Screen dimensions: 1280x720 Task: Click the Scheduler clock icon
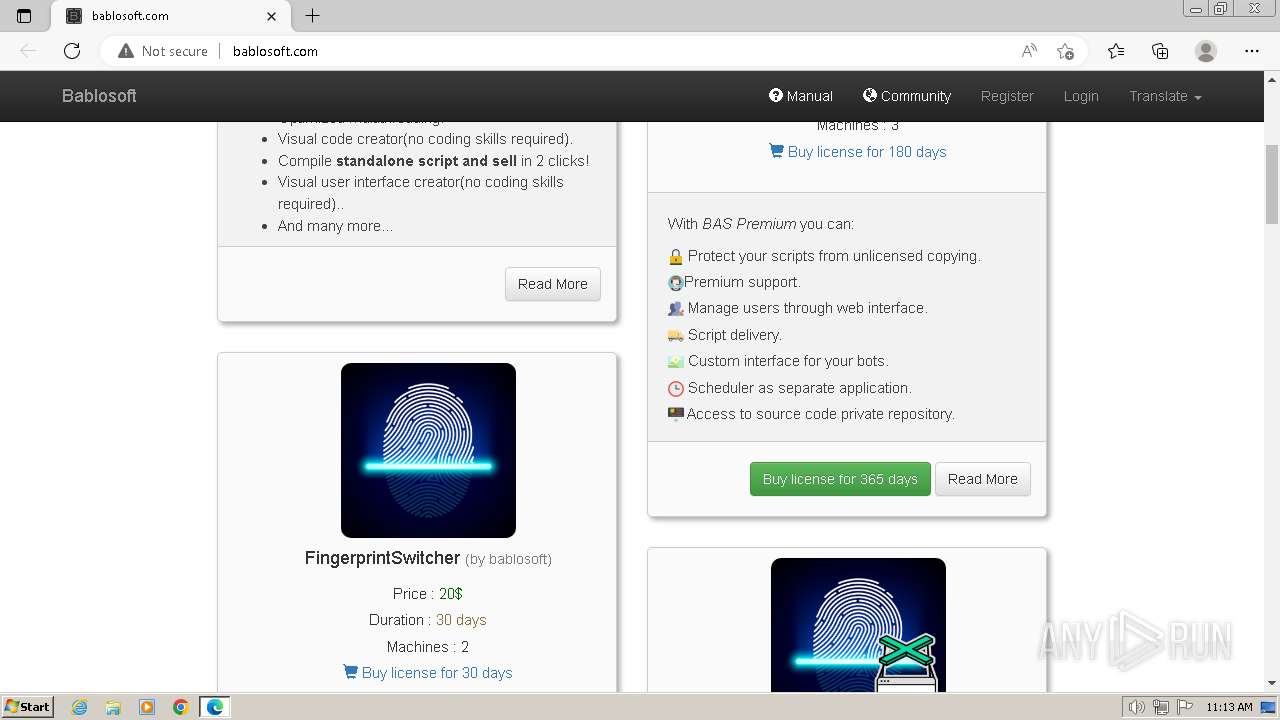point(676,388)
